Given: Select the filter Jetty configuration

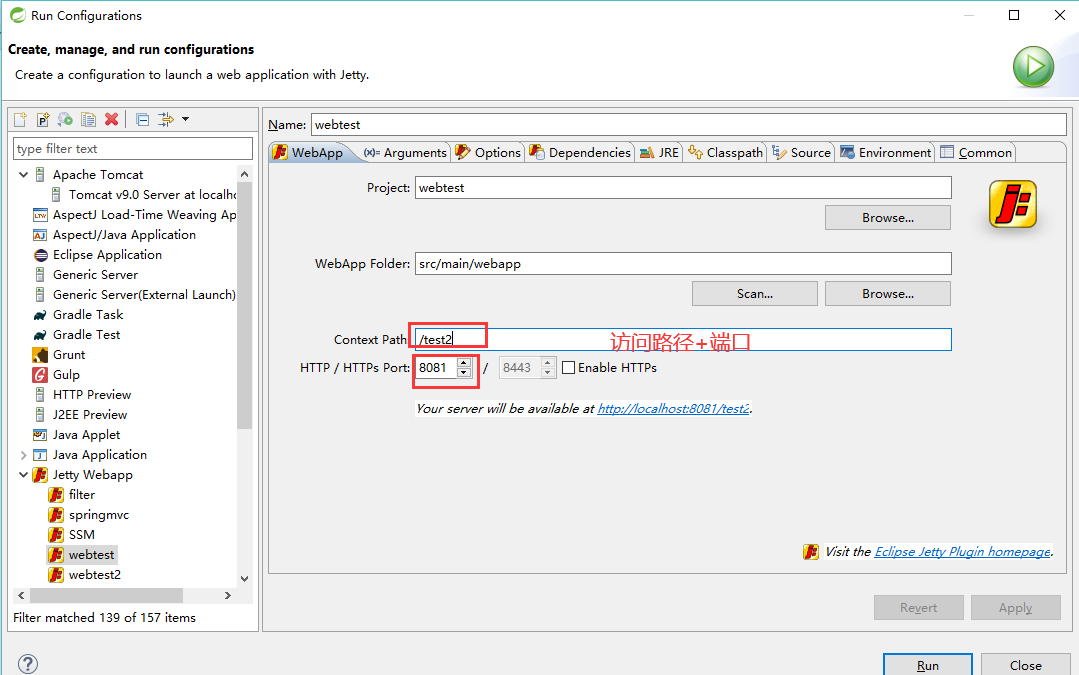Looking at the screenshot, I should [72, 495].
